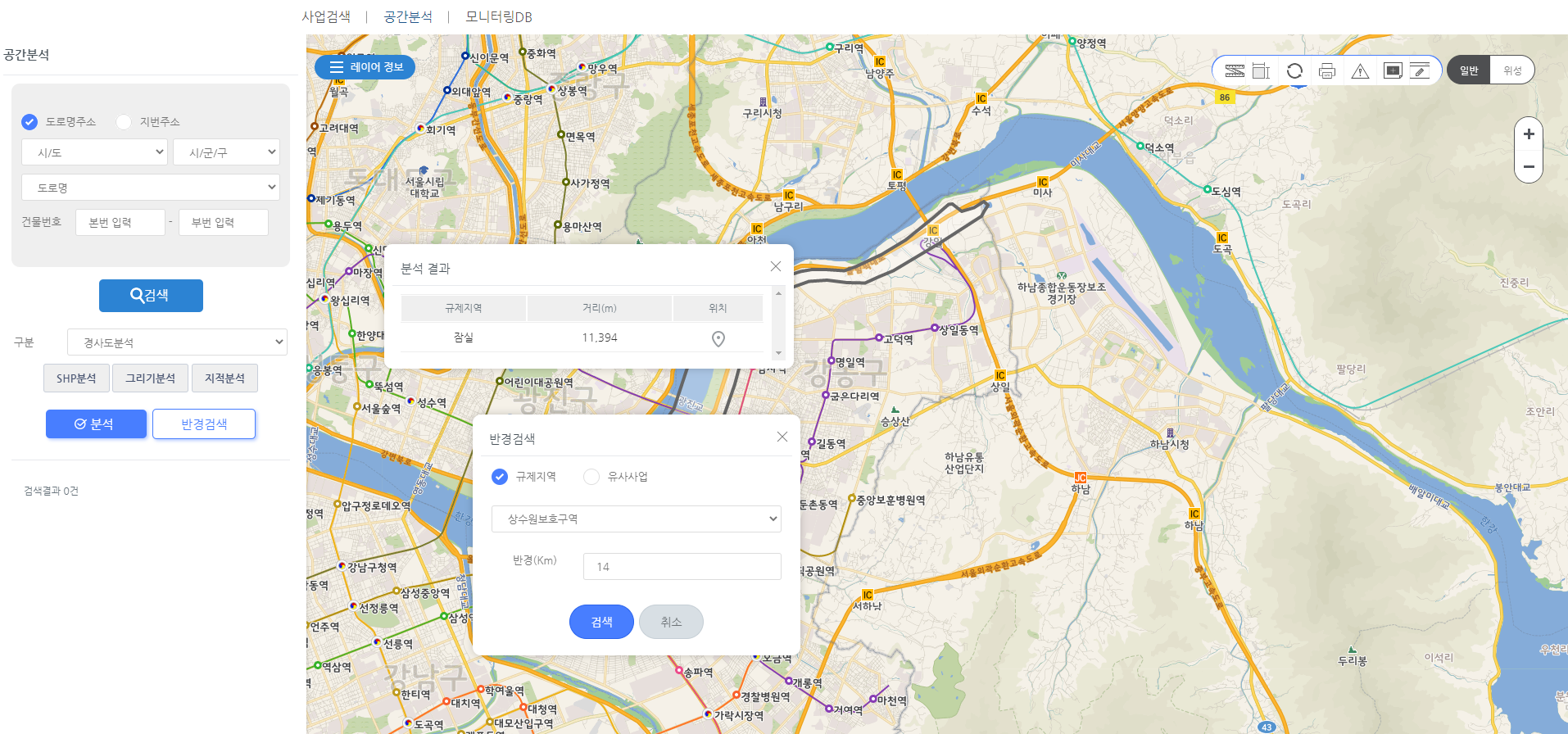Open the 경사도분석 dropdown

(177, 342)
